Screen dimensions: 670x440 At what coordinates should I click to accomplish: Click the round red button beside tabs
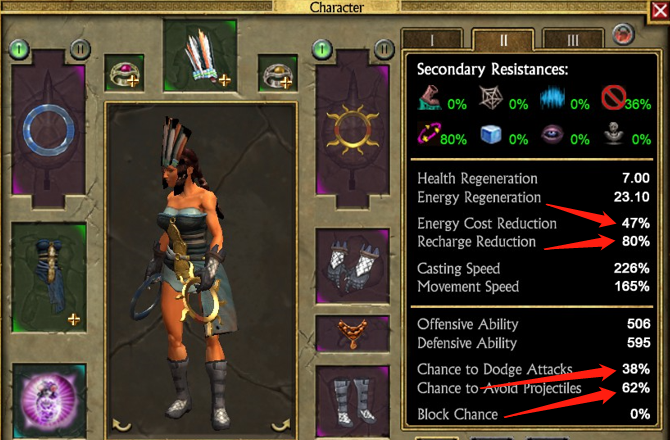pos(623,34)
